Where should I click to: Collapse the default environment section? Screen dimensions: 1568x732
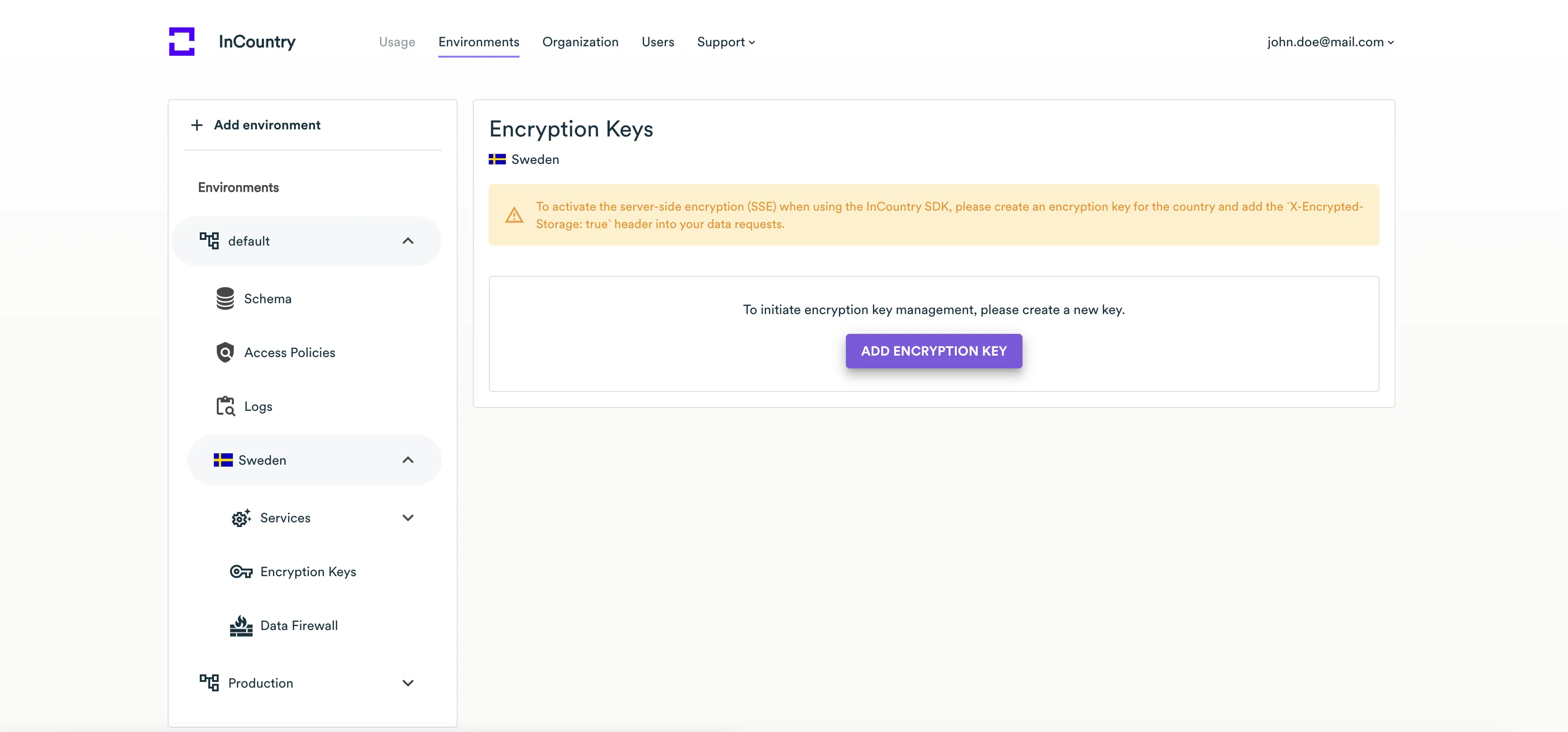[x=408, y=241]
